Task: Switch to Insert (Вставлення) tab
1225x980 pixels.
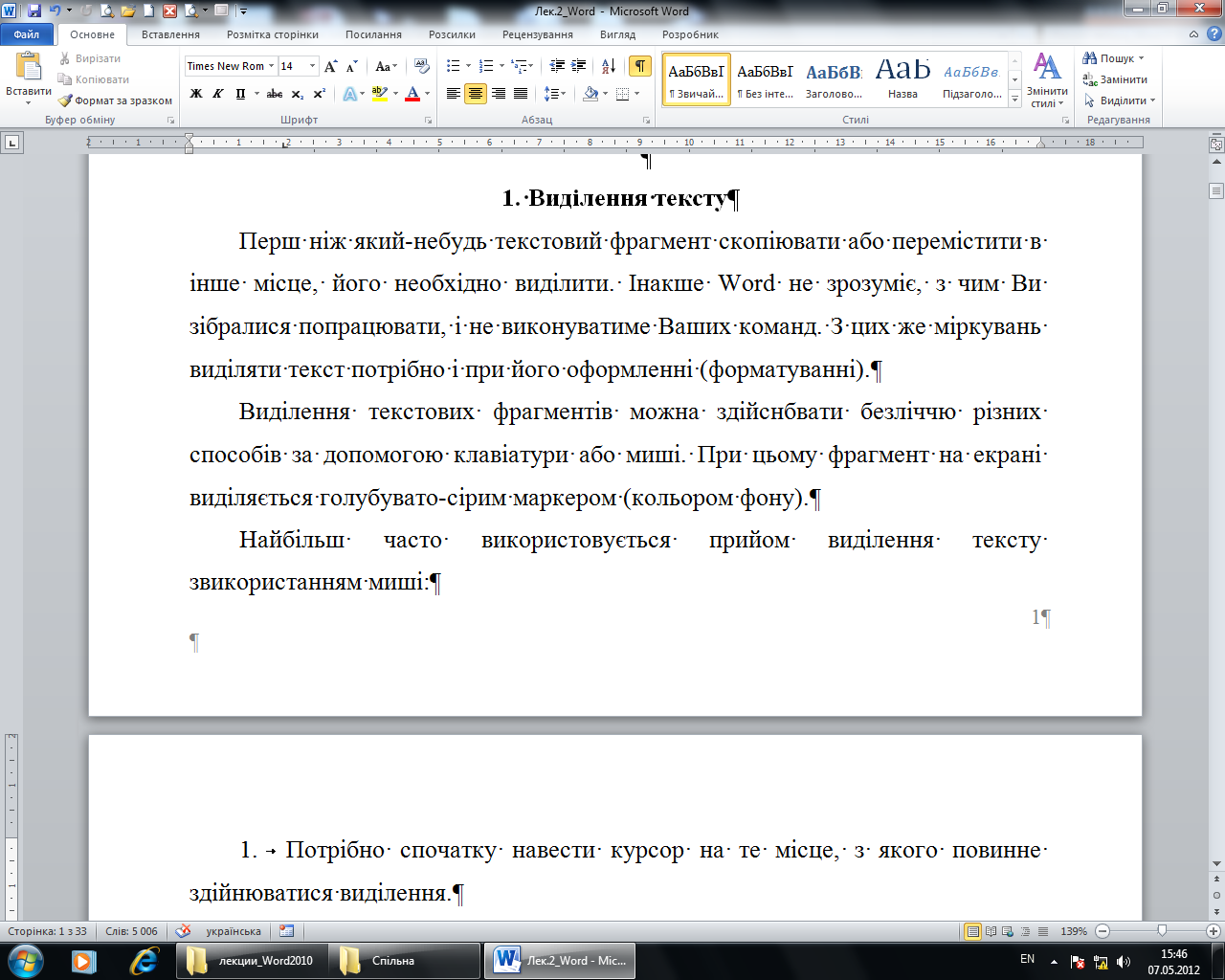Action: pos(170,34)
